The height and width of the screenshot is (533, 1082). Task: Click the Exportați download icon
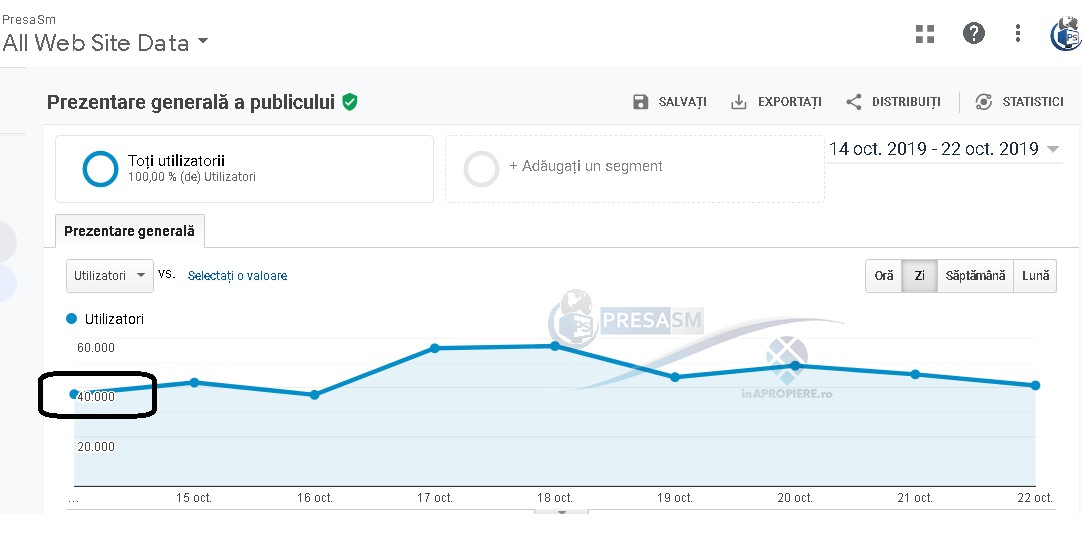point(739,102)
